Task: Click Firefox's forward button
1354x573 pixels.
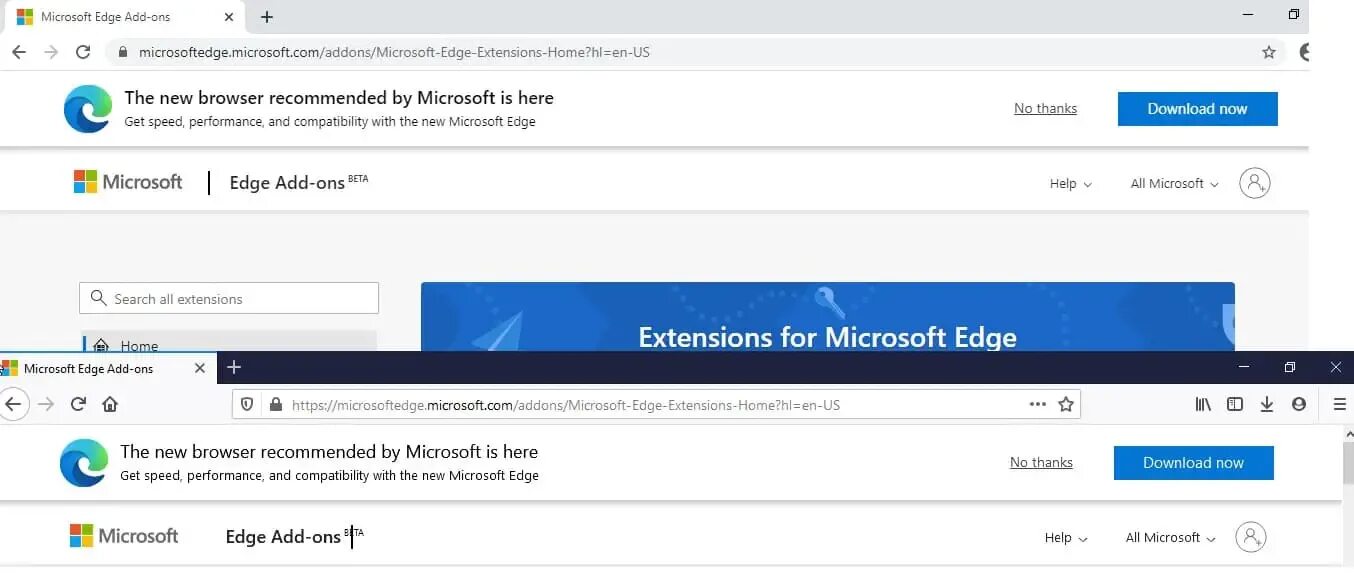Action: point(46,405)
